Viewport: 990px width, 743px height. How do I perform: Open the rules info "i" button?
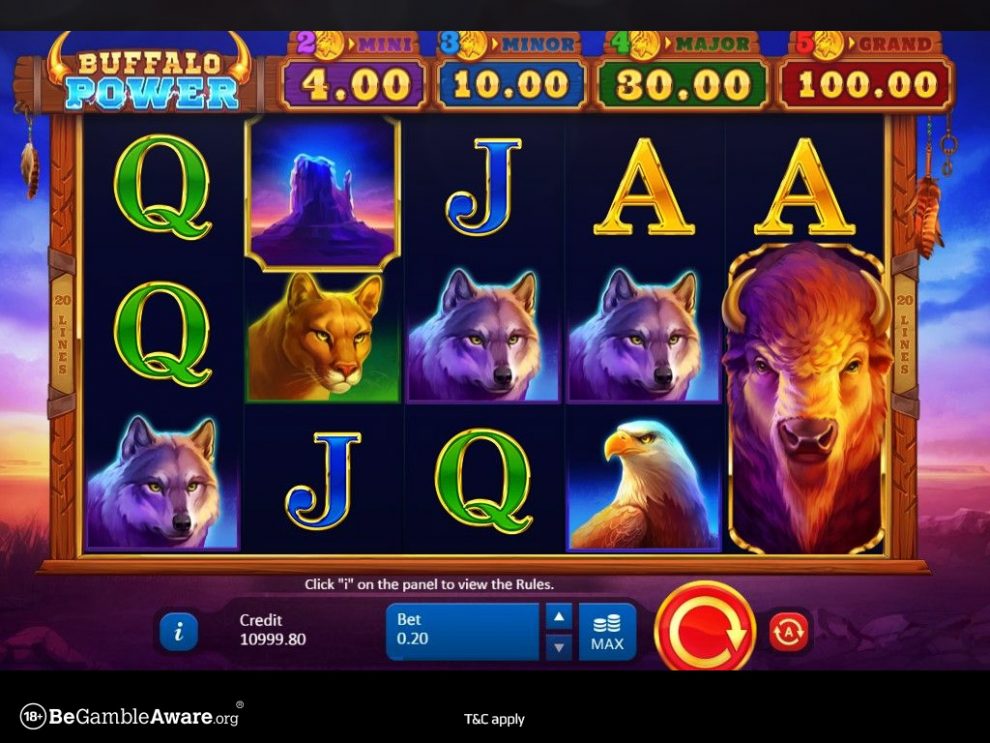[179, 631]
